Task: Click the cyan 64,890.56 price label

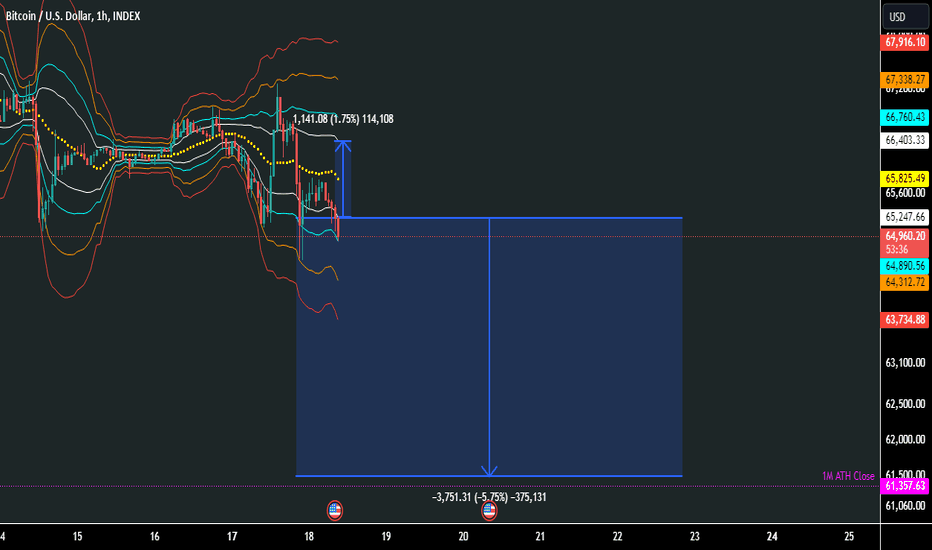Action: 905,266
